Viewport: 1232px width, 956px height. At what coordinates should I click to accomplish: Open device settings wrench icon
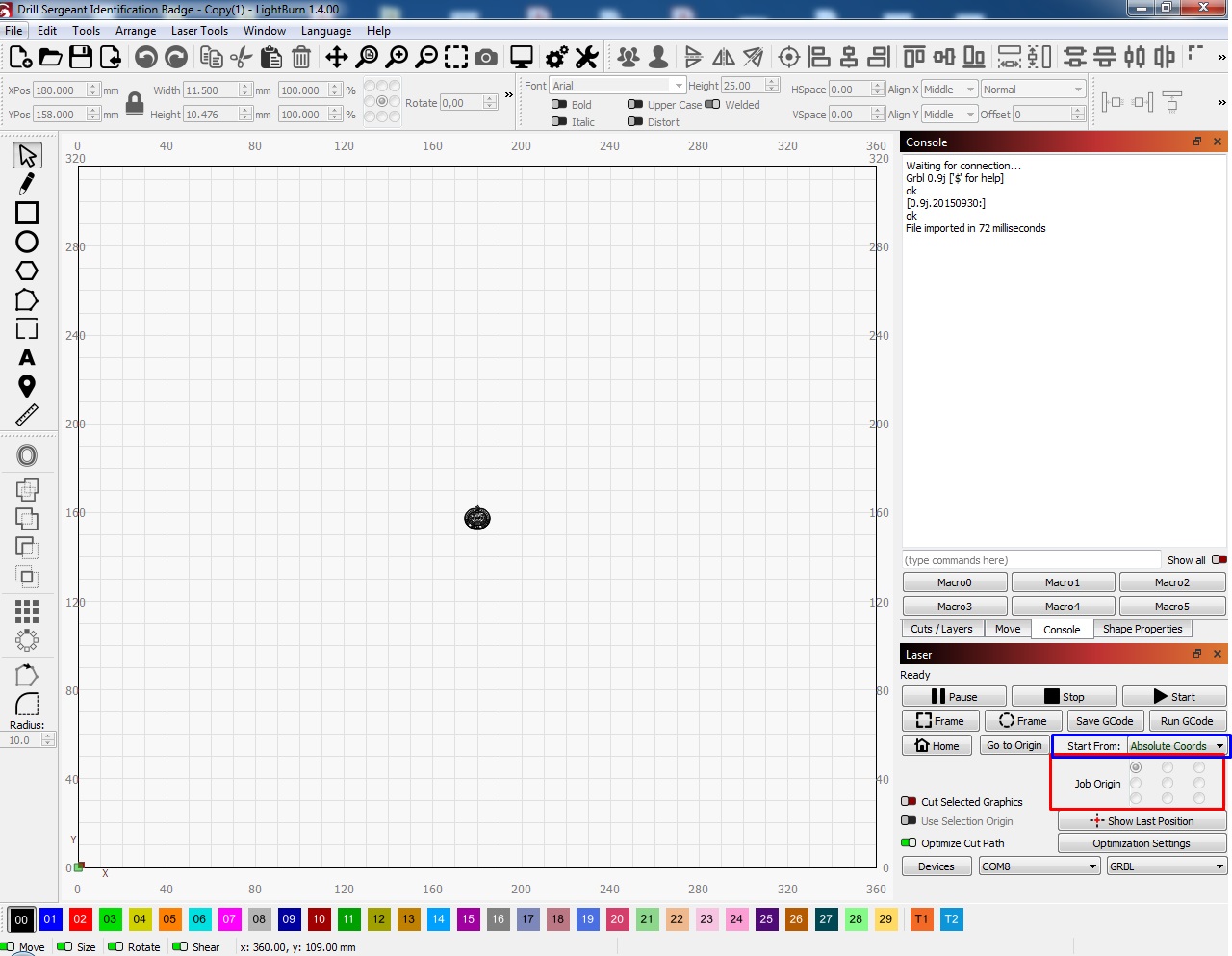coord(586,57)
